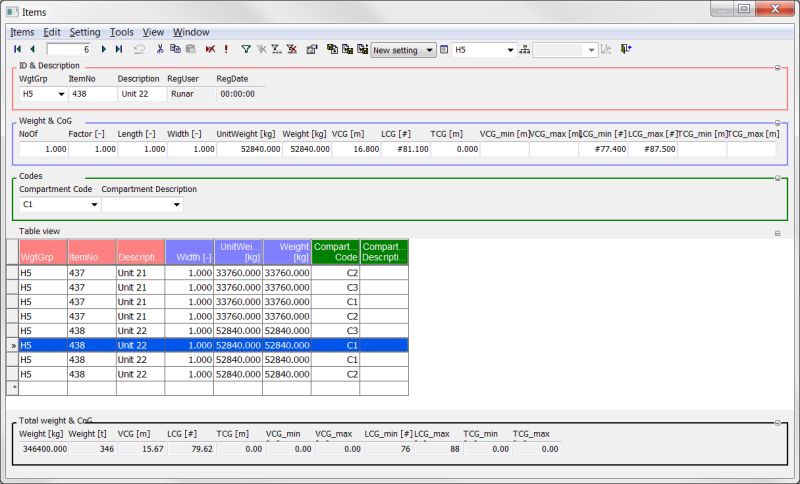The image size is (800, 484).
Task: Select the last Unit 22 row with C2
Action: [x=213, y=374]
